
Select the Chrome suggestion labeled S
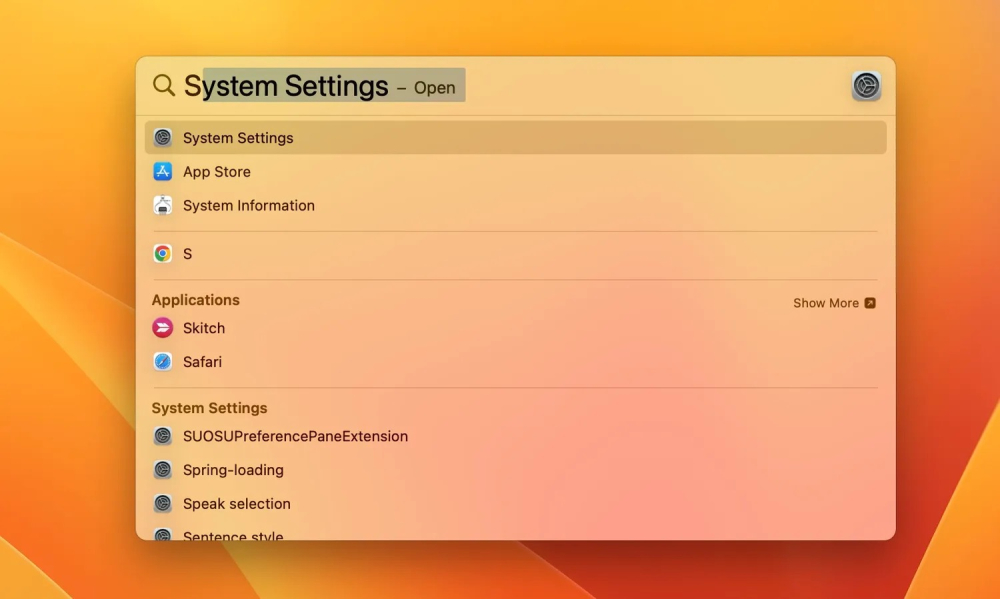click(x=187, y=254)
